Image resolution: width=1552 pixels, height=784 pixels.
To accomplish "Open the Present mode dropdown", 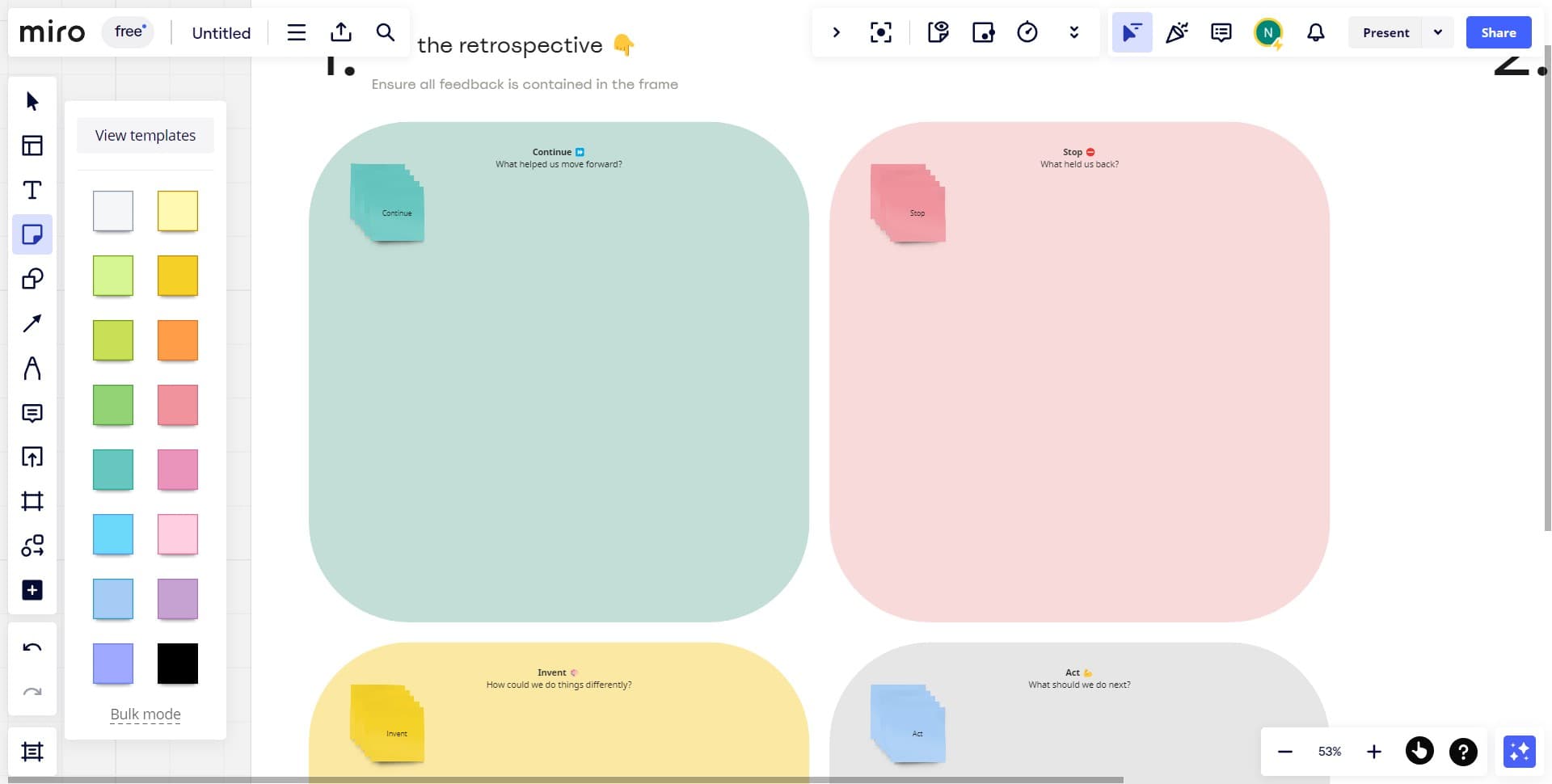I will (x=1439, y=32).
